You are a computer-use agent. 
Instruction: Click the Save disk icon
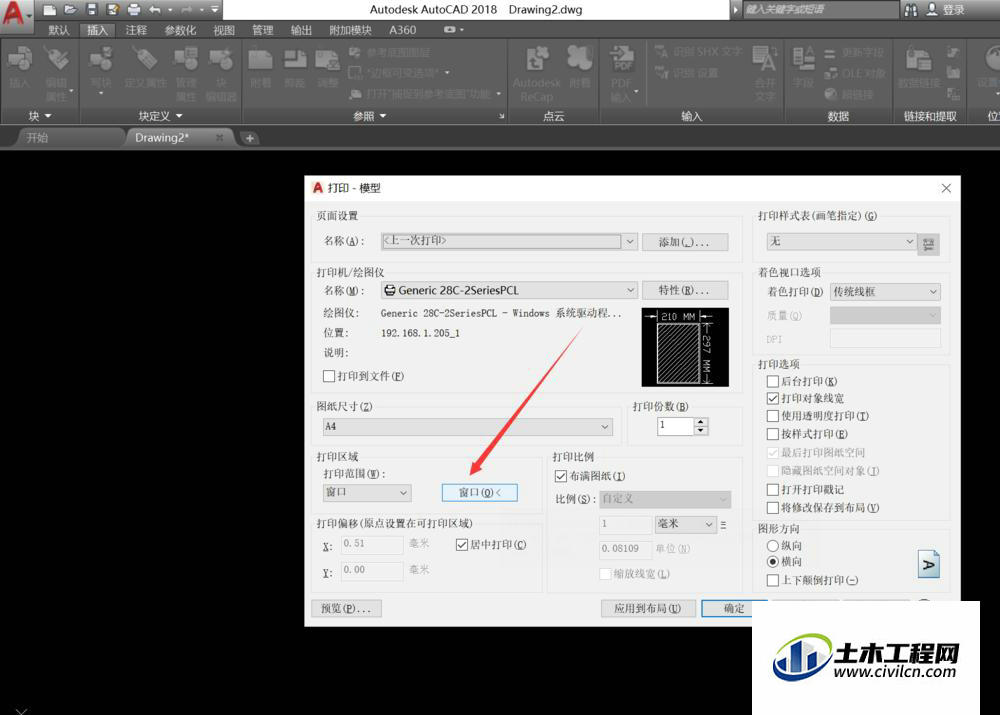(x=91, y=10)
